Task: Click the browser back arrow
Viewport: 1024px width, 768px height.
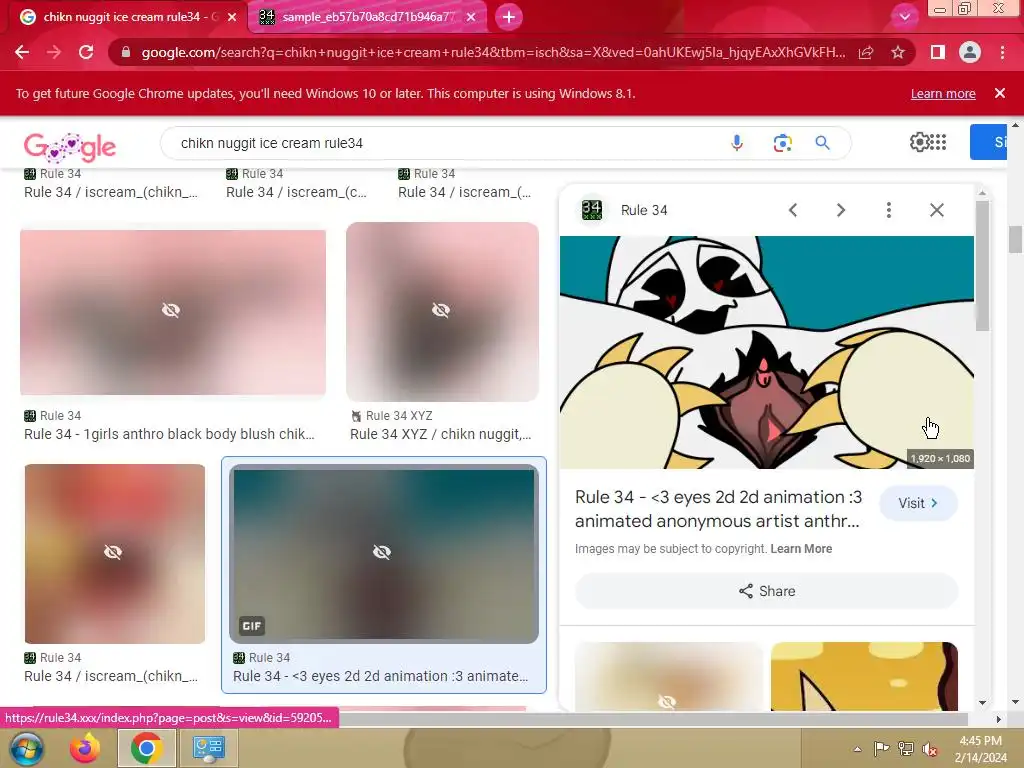Action: pyautogui.click(x=22, y=52)
